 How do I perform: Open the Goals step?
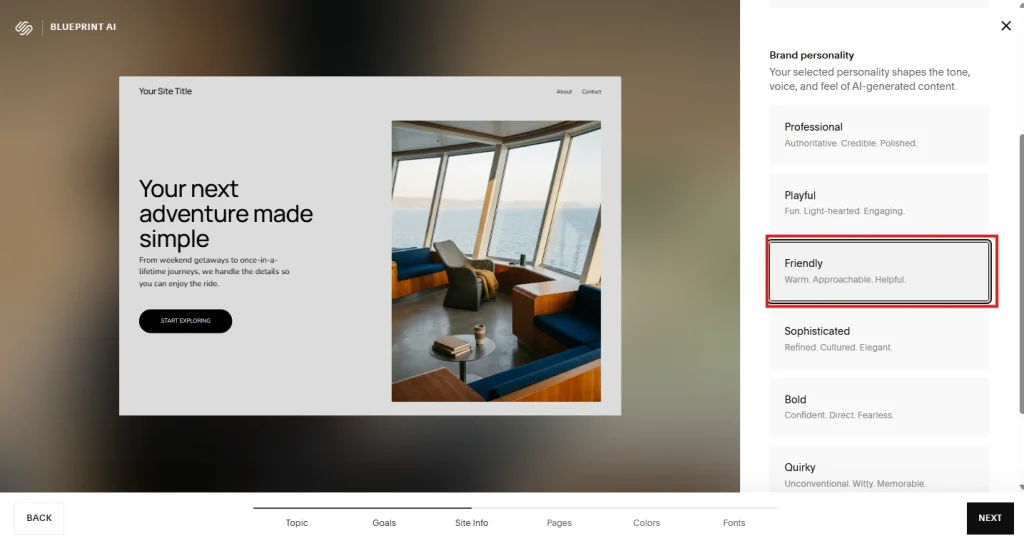point(384,523)
